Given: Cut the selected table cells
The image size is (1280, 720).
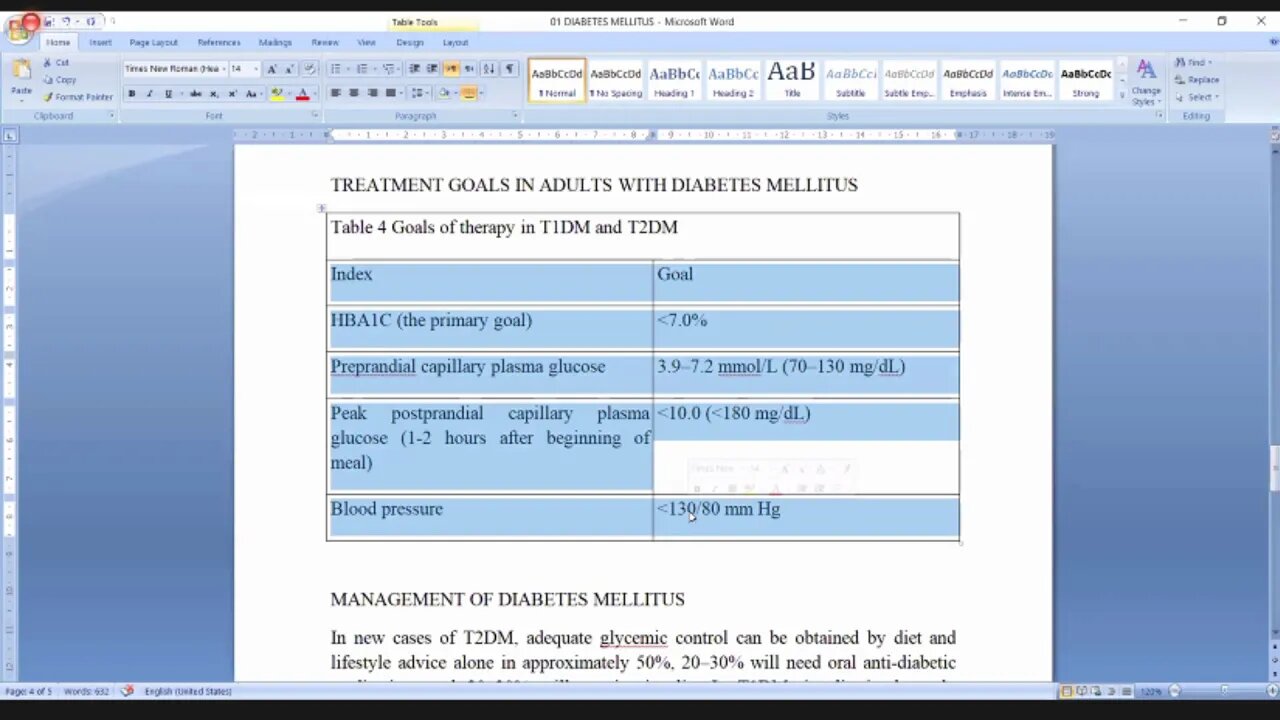Looking at the screenshot, I should (x=56, y=62).
